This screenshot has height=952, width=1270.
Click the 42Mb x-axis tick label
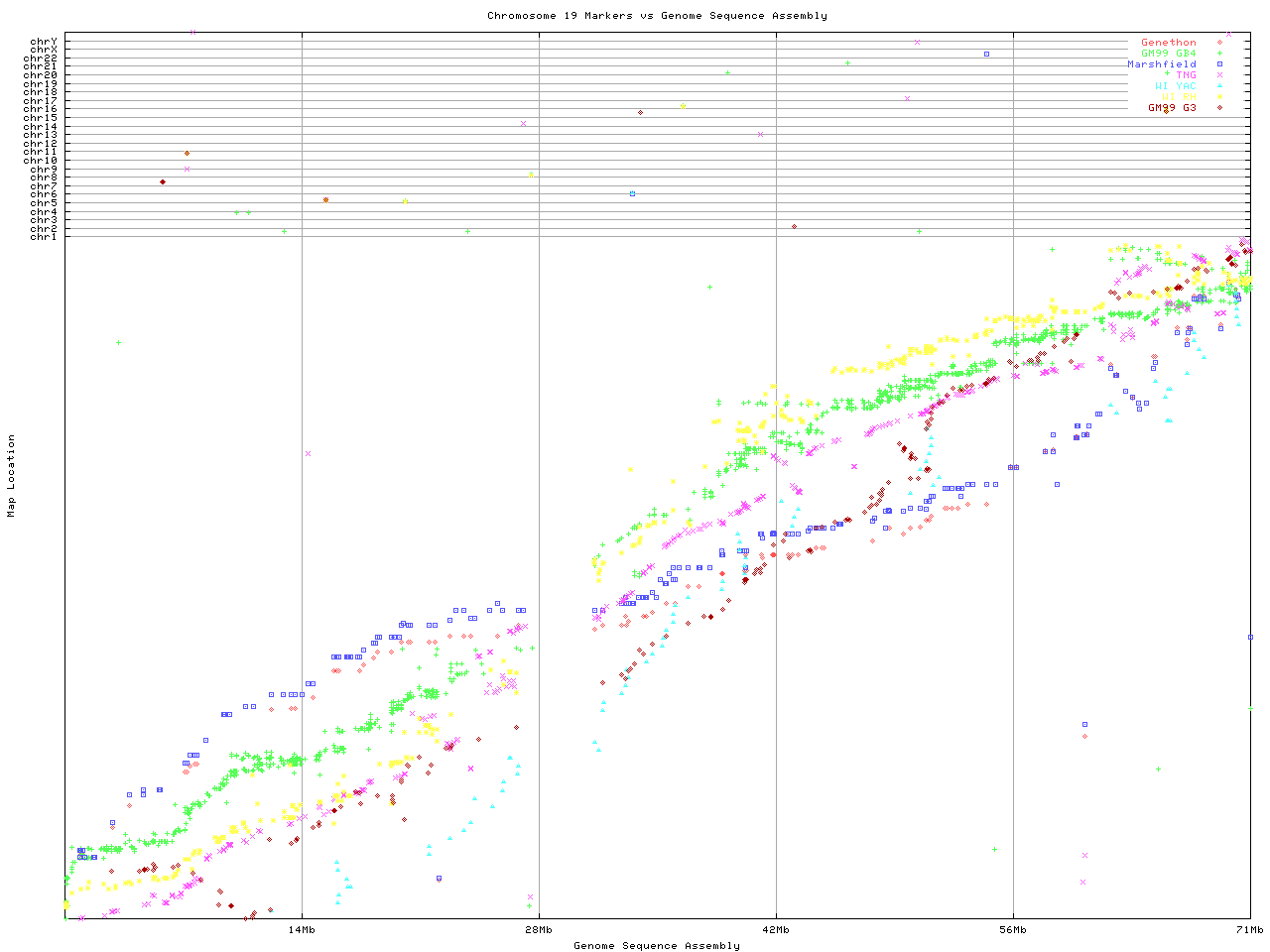(x=776, y=930)
